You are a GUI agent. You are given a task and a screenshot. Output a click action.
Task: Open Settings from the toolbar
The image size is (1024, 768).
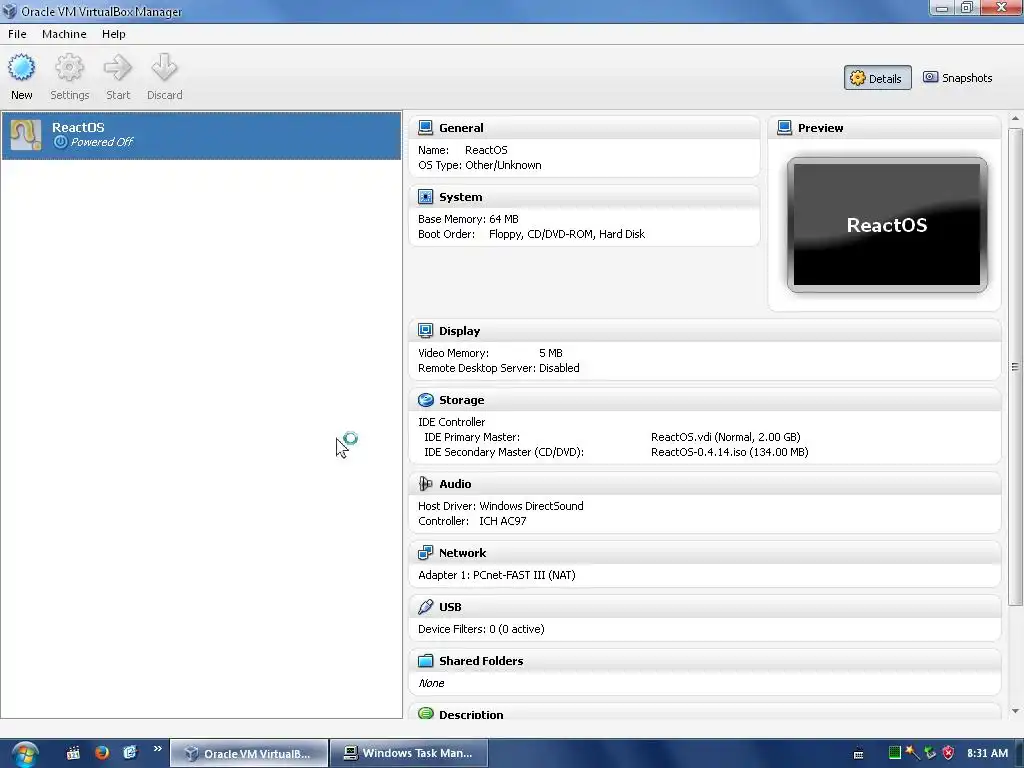[69, 77]
